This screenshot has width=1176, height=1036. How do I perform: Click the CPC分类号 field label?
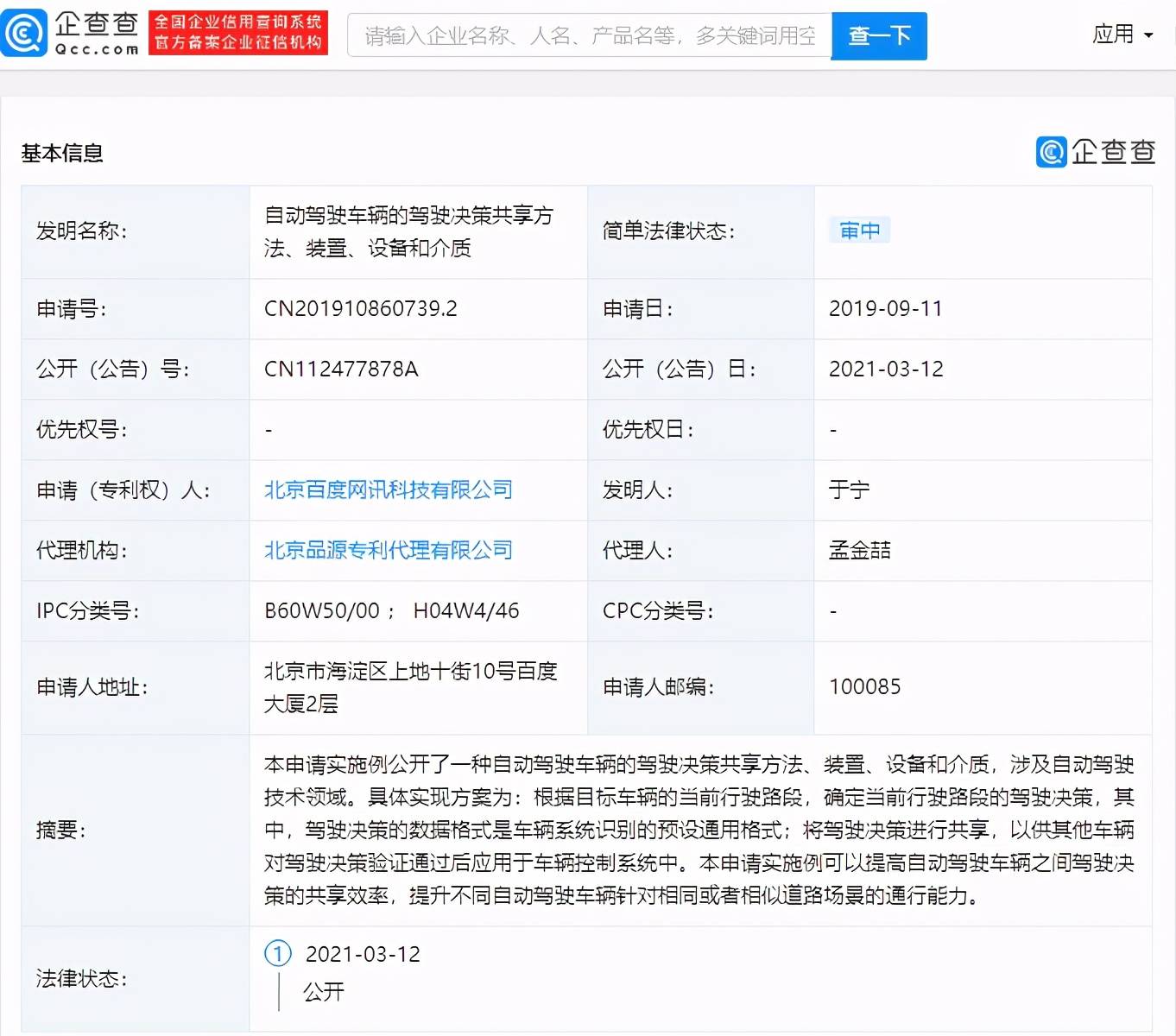(659, 611)
